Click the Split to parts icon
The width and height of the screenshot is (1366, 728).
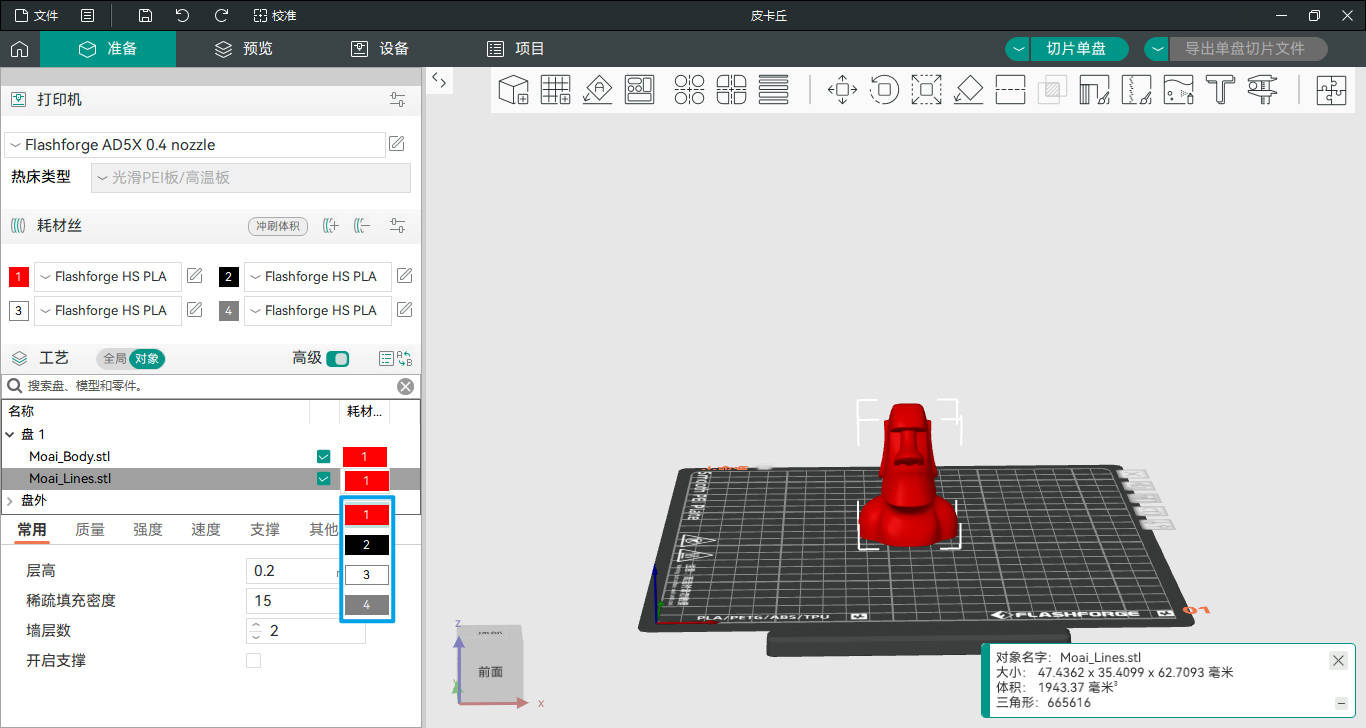click(x=731, y=89)
